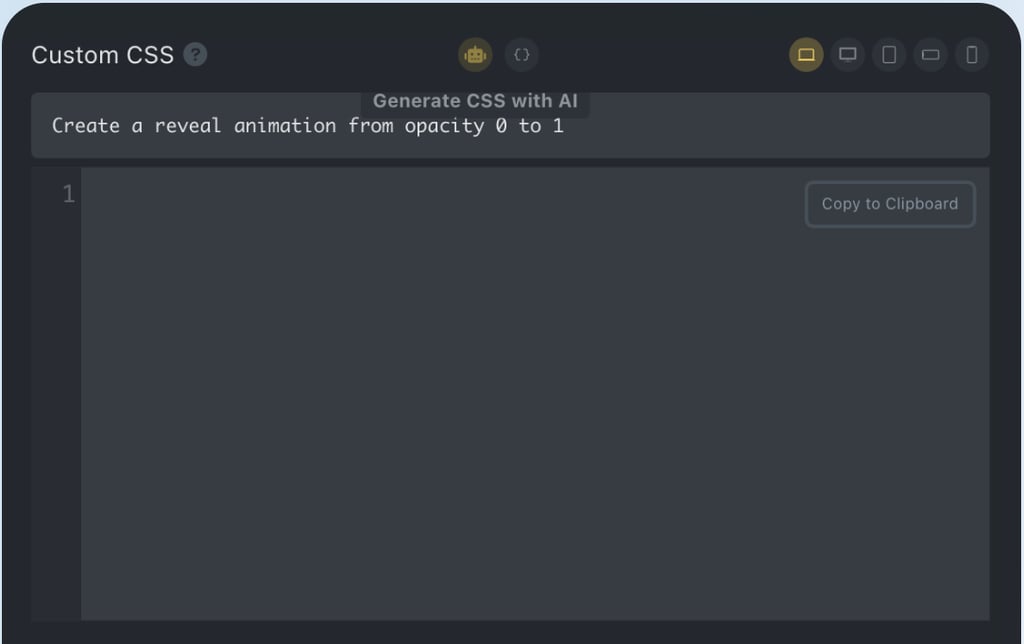Click the Custom CSS panel title

[103, 55]
